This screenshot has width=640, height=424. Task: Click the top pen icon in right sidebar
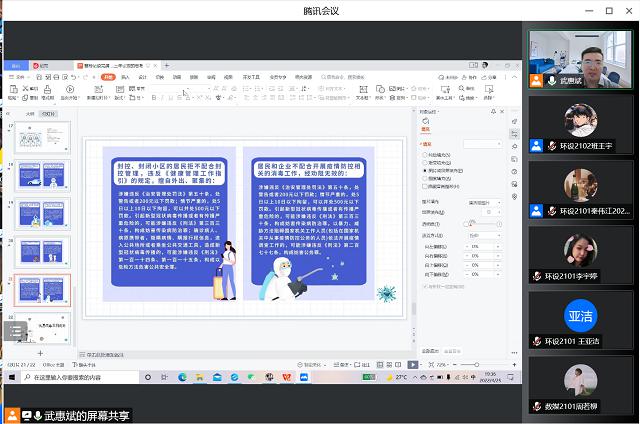514,121
